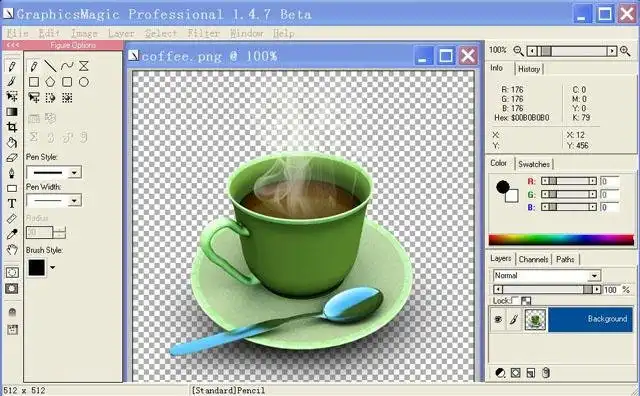This screenshot has width=640, height=396.
Task: Click figure select arrow in Figure Options
Action: click(34, 98)
